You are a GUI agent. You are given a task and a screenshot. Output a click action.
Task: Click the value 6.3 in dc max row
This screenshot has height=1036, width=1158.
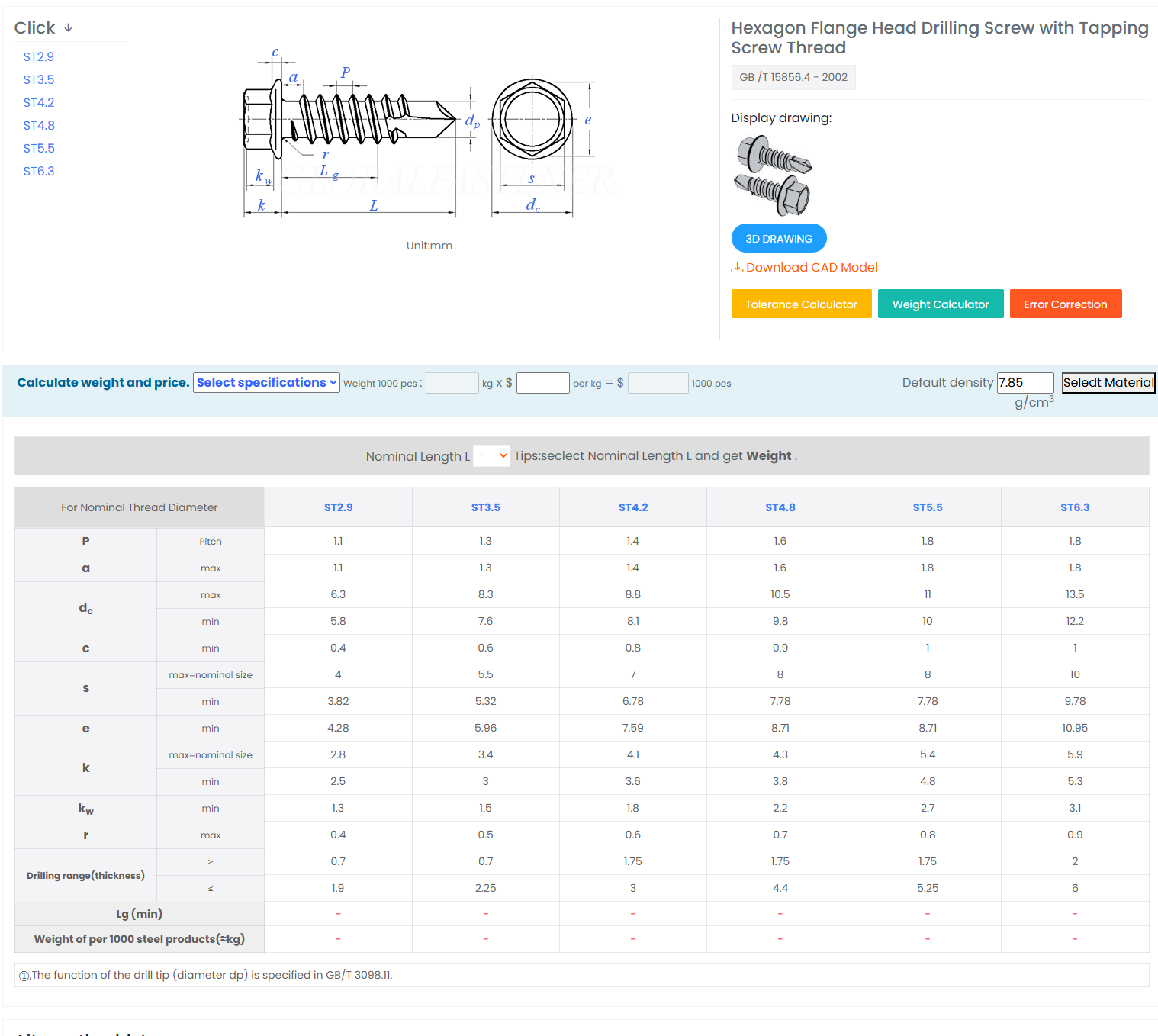tap(338, 594)
